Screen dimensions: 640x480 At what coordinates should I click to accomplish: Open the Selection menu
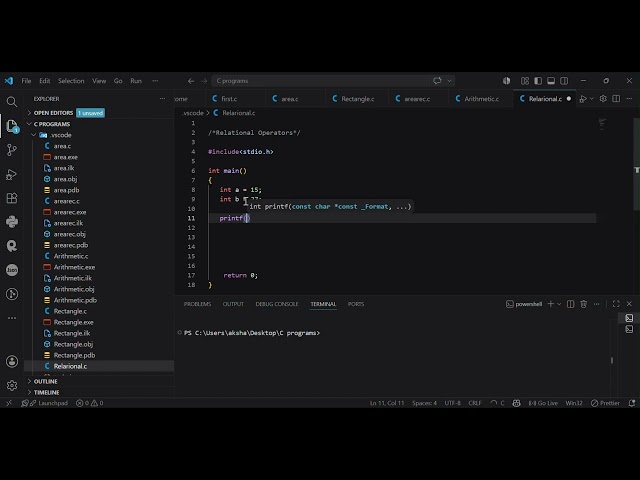click(71, 81)
